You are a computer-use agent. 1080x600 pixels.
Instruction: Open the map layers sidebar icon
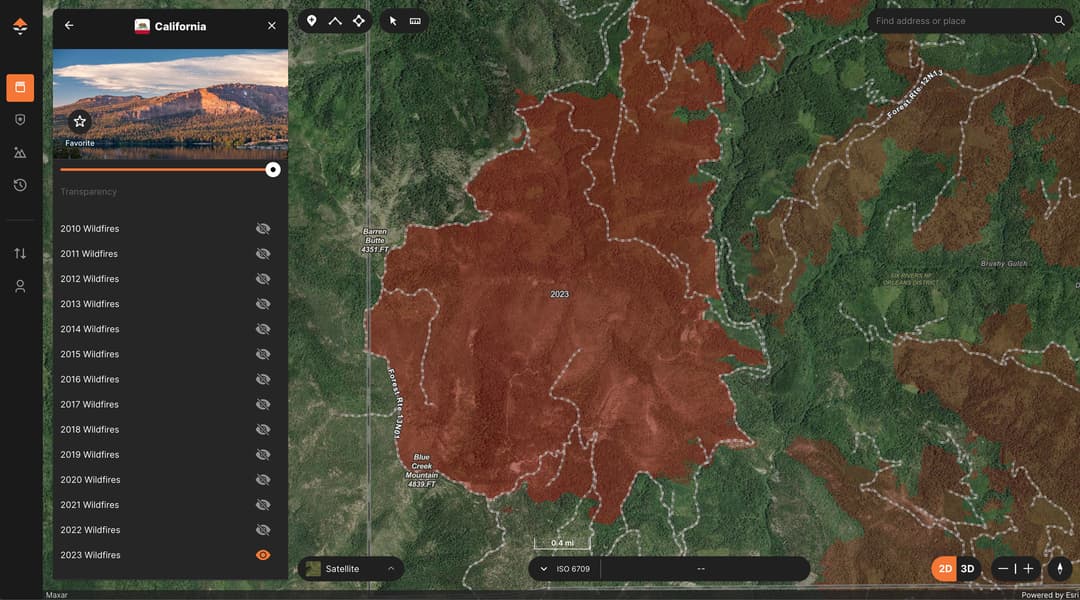click(x=20, y=87)
